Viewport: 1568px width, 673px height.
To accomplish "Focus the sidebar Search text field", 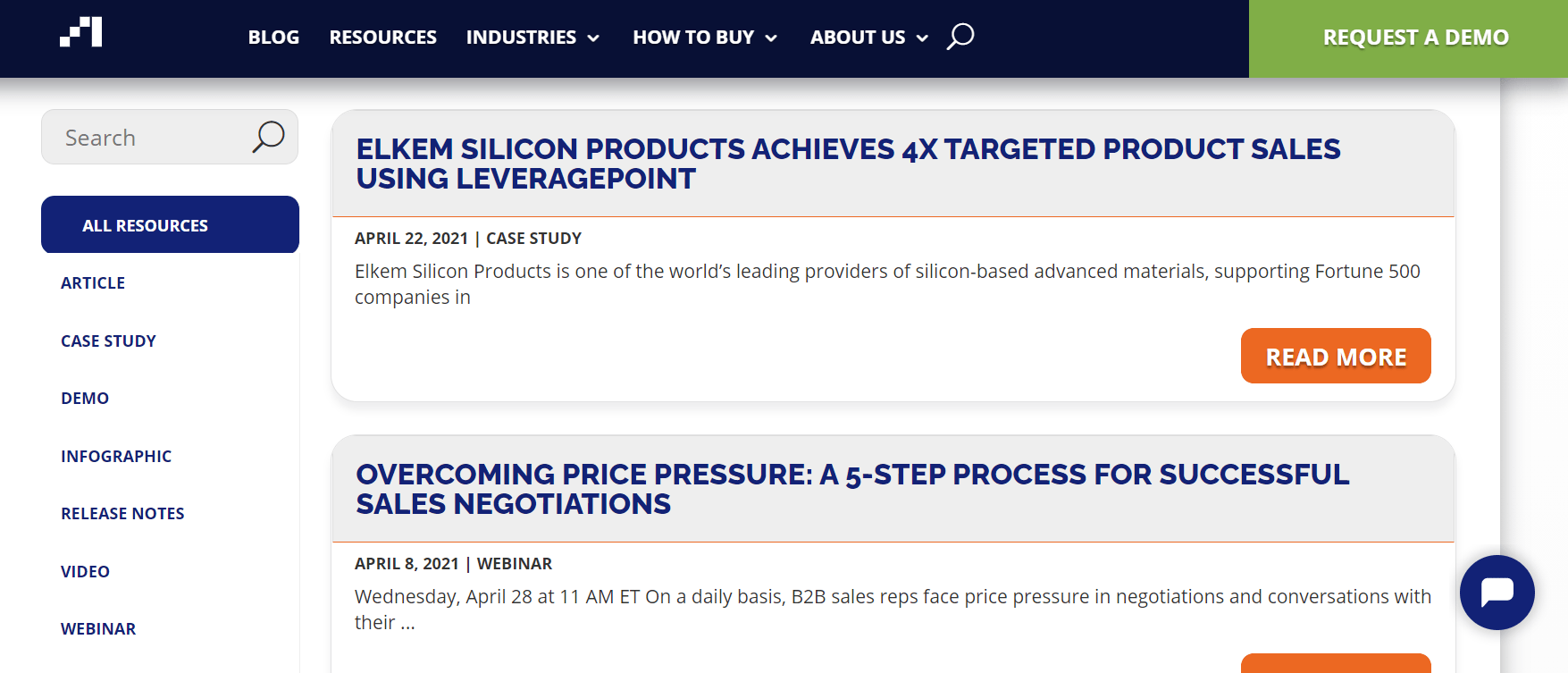I will (147, 137).
